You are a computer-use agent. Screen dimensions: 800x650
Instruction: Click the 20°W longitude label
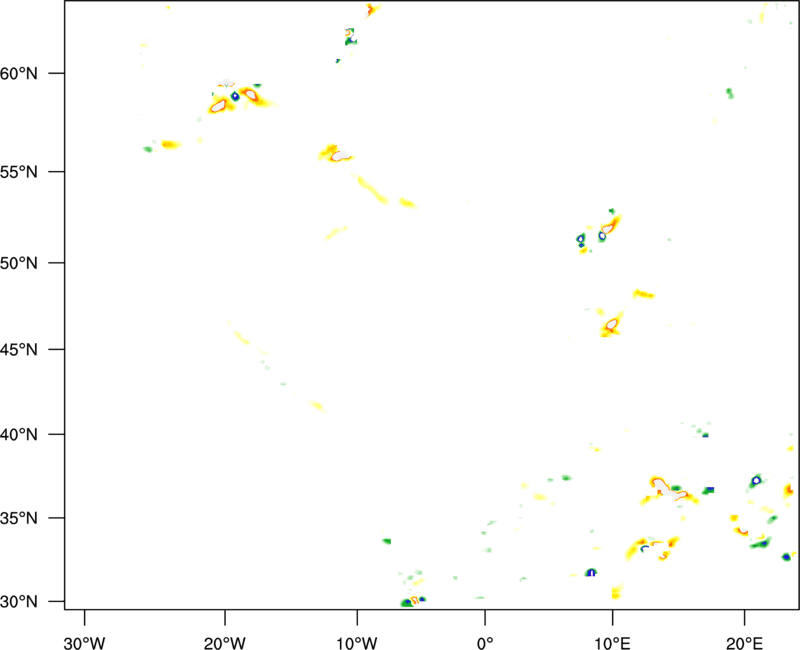click(225, 643)
